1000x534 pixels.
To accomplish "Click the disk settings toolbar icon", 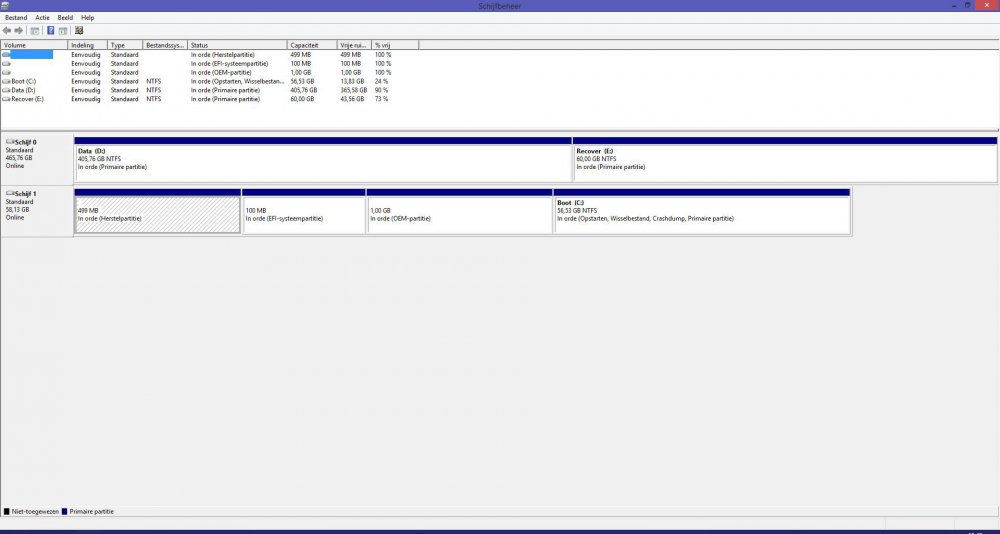I will coord(79,30).
